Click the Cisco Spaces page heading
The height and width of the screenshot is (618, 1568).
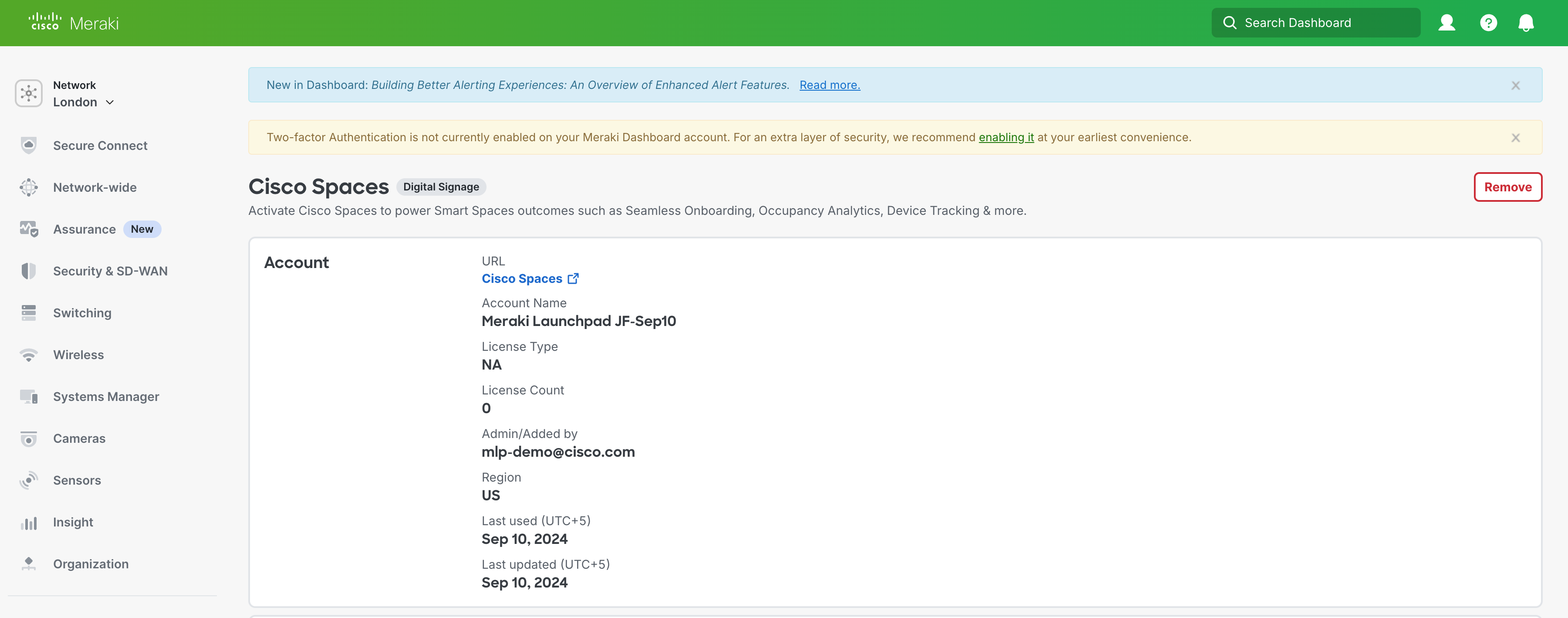tap(318, 186)
